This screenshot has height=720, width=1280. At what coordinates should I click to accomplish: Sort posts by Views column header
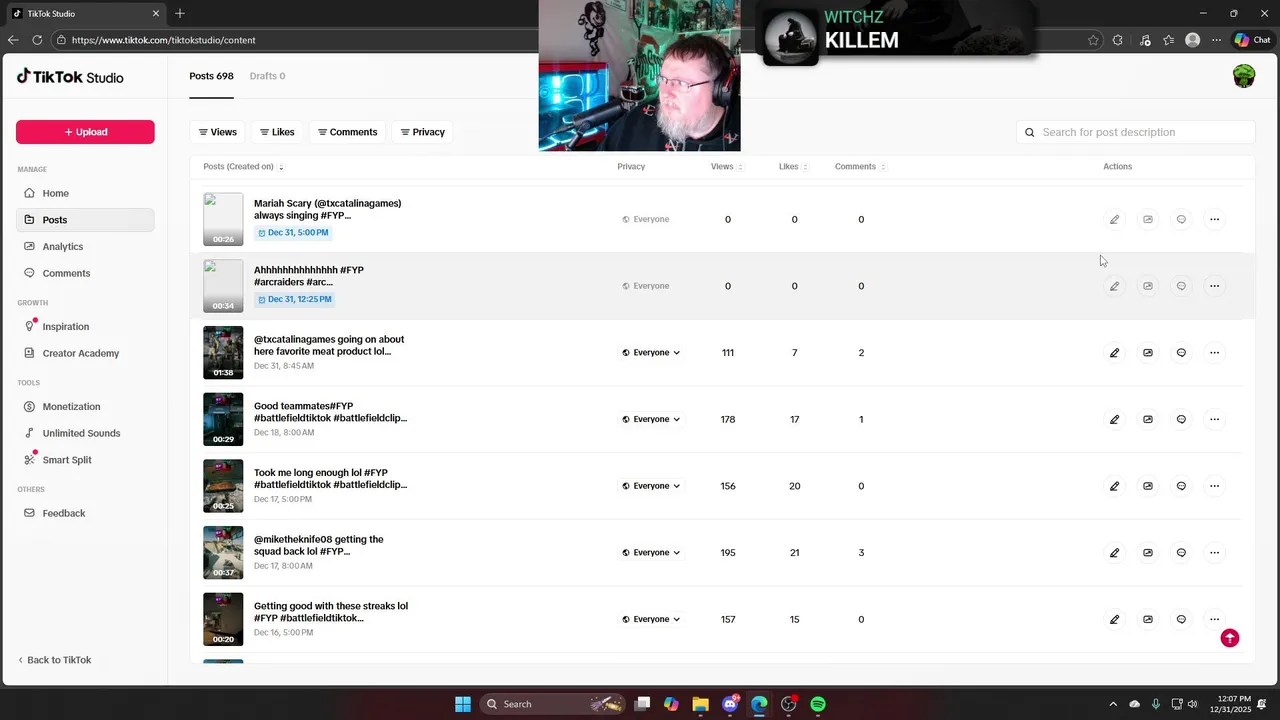pyautogui.click(x=726, y=167)
